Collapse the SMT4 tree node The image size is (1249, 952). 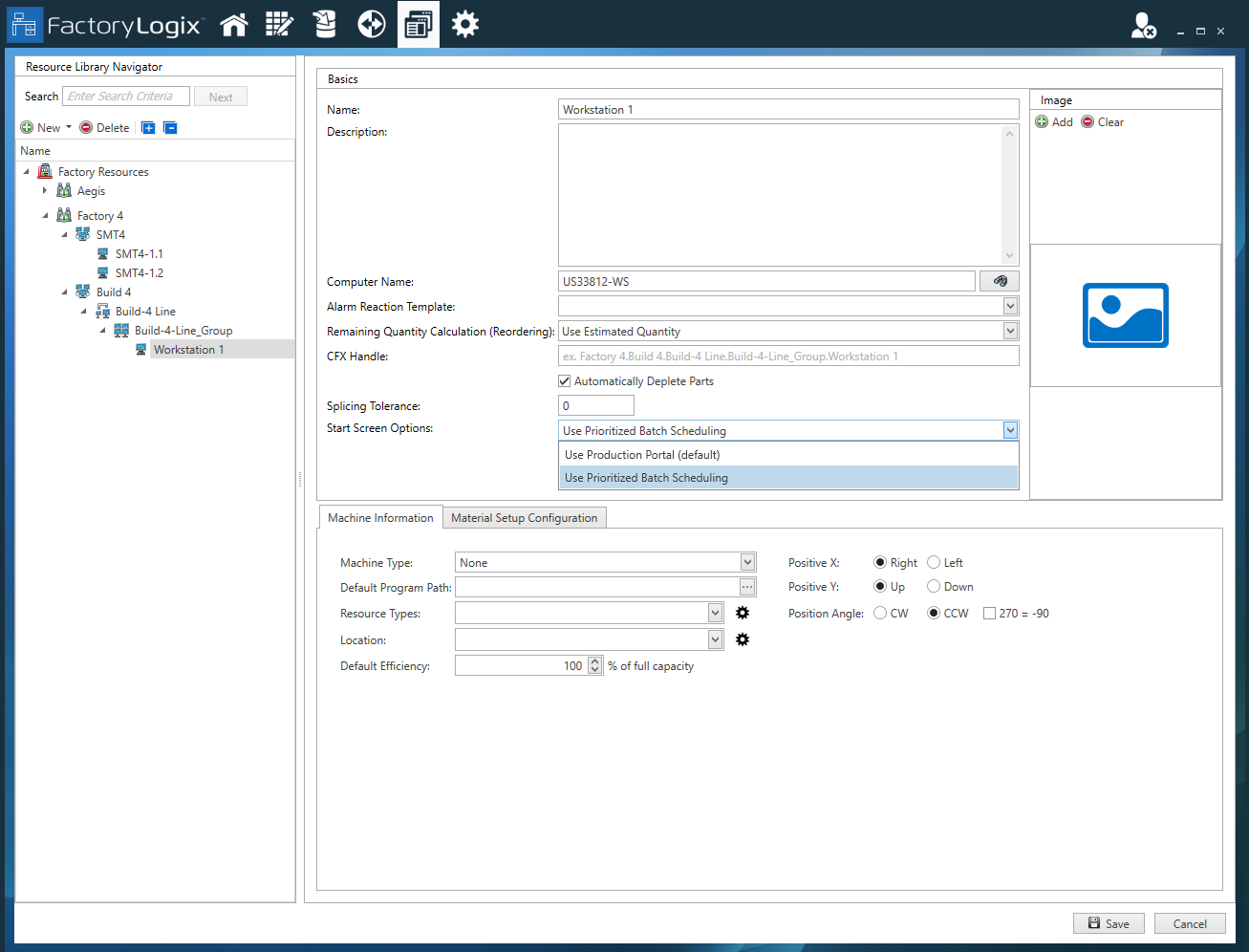click(x=65, y=234)
